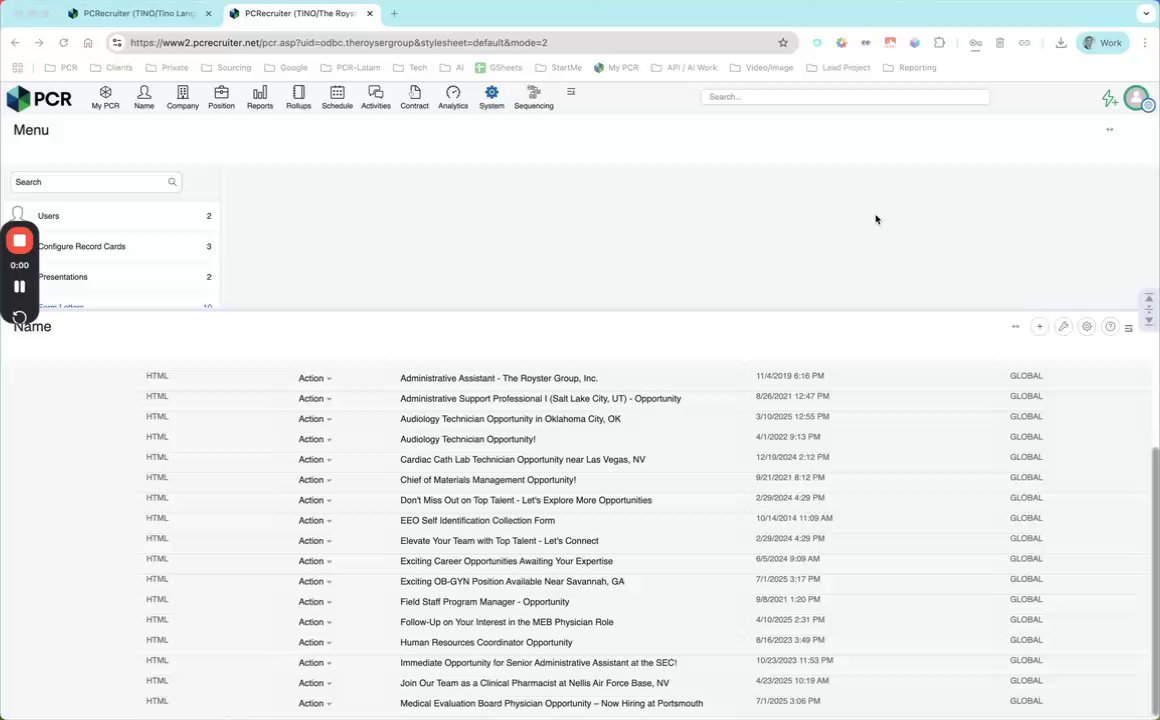Open the user profile avatar in PCR
This screenshot has width=1160, height=720.
point(1136,98)
